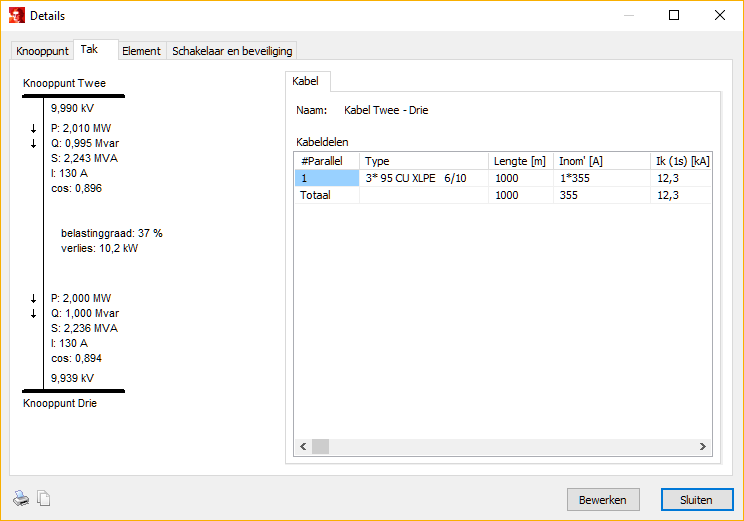This screenshot has width=744, height=521.
Task: Go to Schakelaar en beveiliging tab
Action: [232, 51]
